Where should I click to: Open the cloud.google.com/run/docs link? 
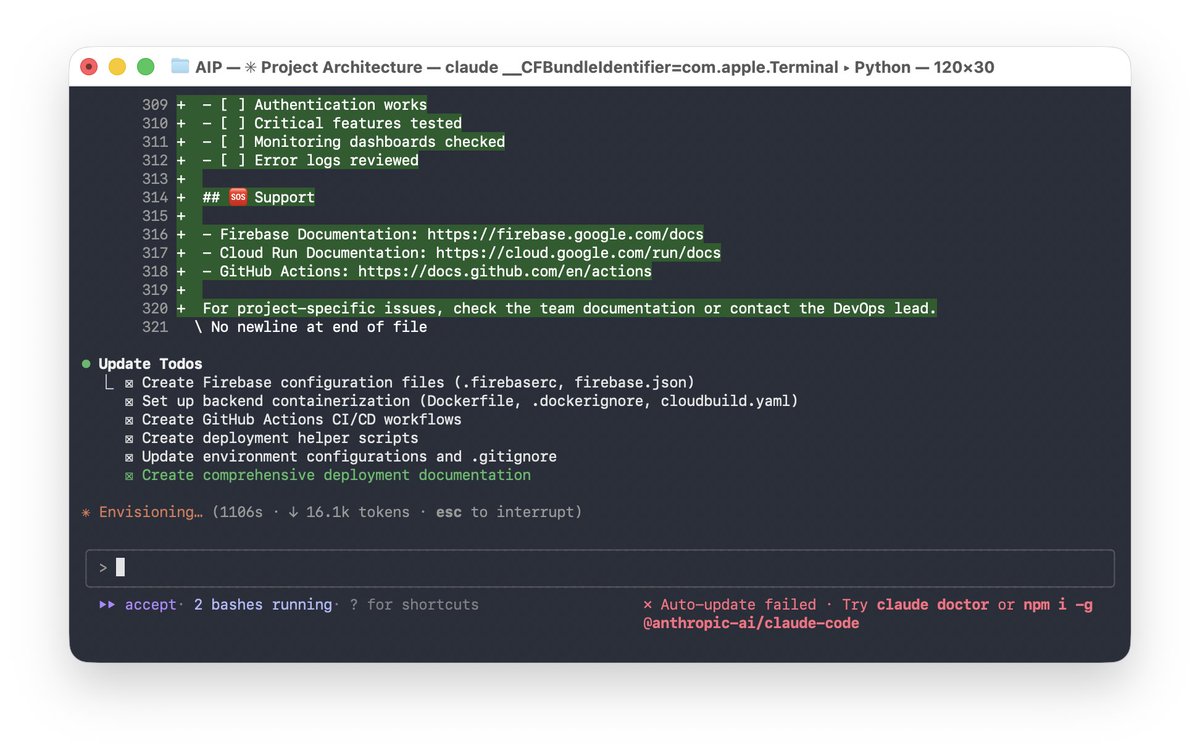tap(578, 253)
